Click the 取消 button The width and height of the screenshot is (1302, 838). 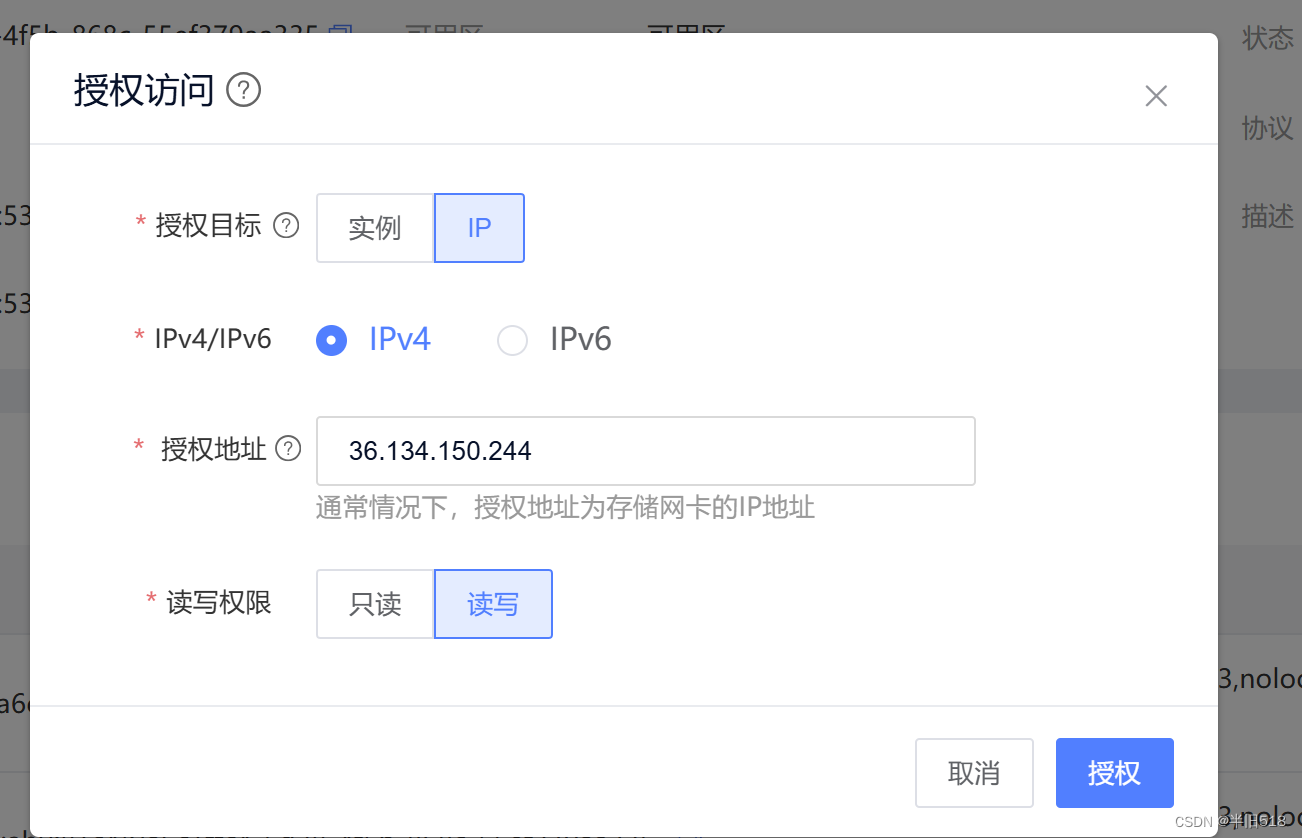[974, 773]
